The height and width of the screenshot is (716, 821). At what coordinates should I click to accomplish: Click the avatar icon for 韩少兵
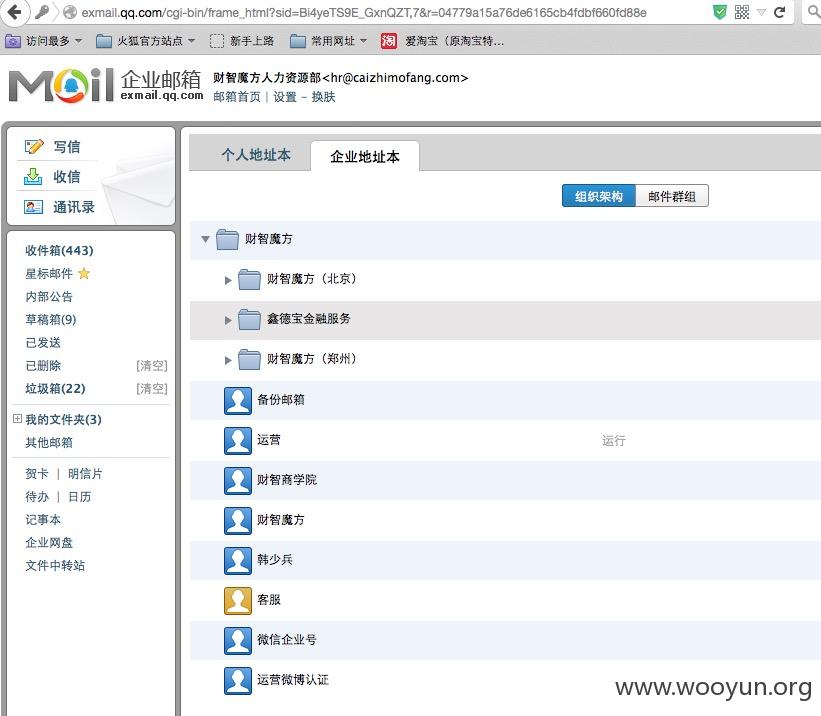[x=238, y=560]
